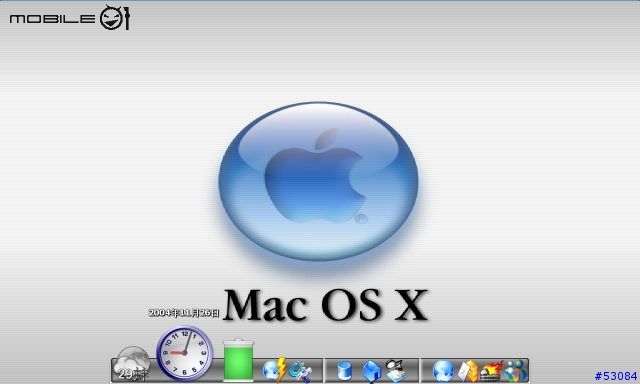Click the Mobile01 logo in the corner
This screenshot has height=384, width=640.
click(x=70, y=18)
